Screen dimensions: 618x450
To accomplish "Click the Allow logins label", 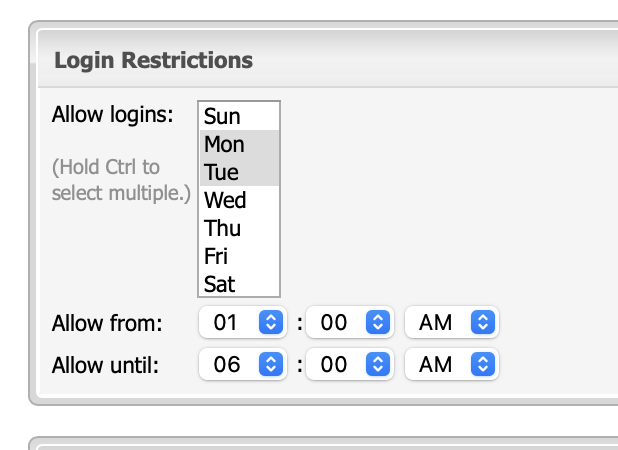I will (x=112, y=114).
